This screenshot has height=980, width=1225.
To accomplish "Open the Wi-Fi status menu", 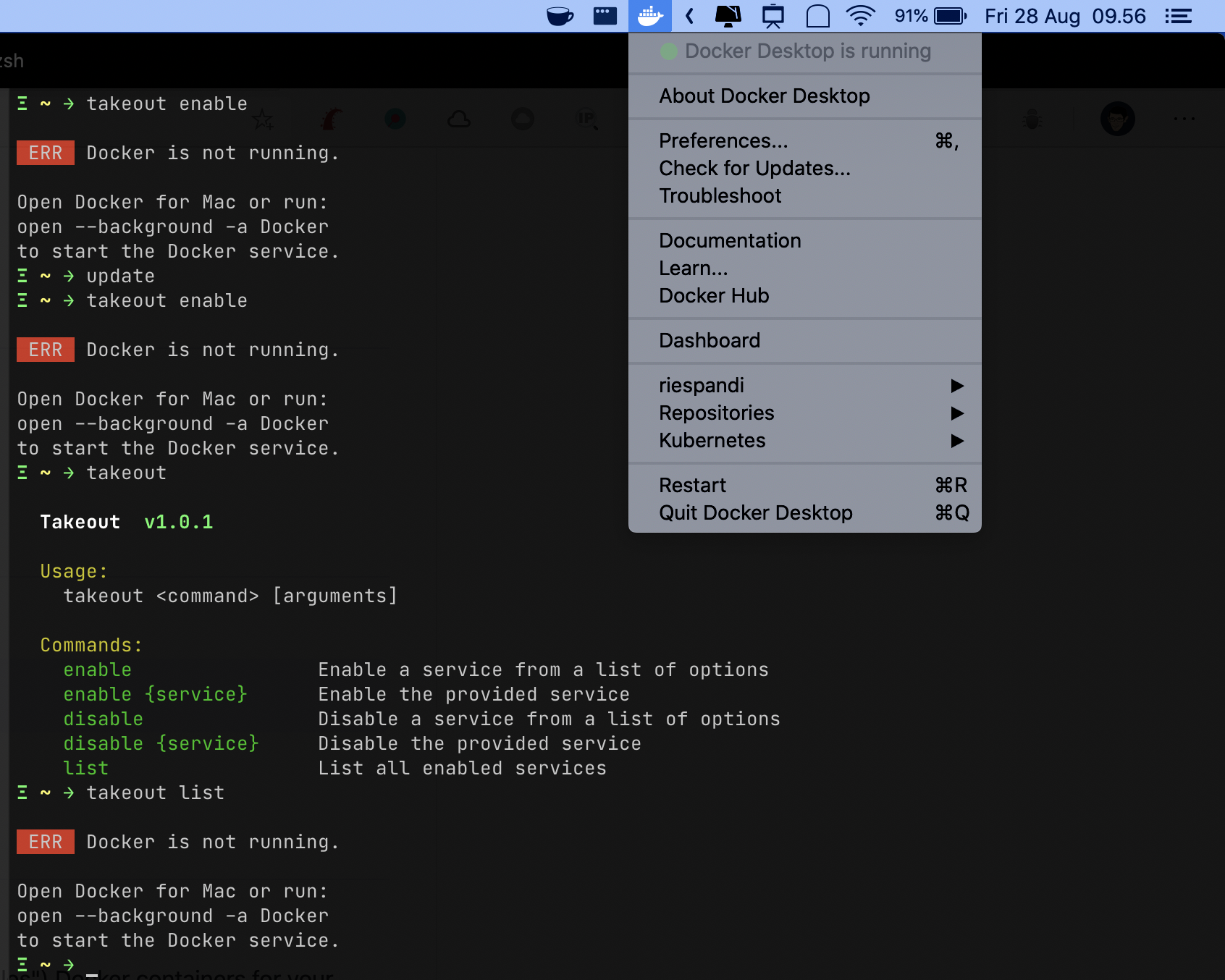I will click(861, 16).
